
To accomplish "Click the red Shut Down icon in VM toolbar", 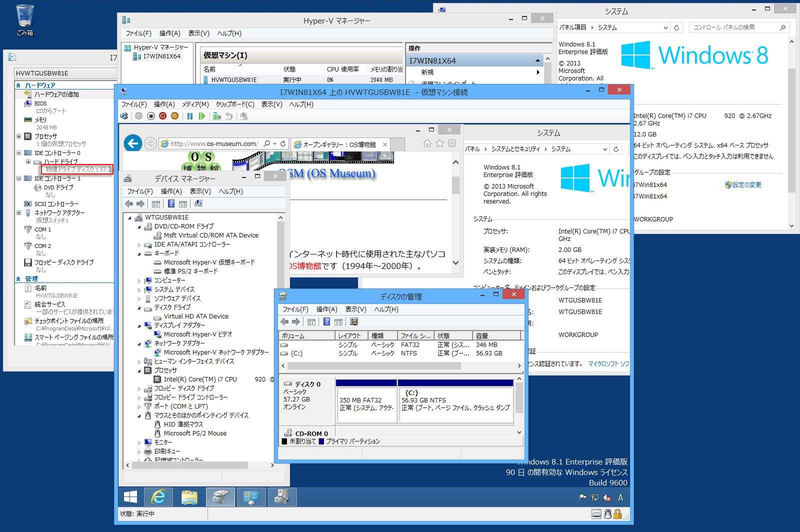I will pos(163,116).
